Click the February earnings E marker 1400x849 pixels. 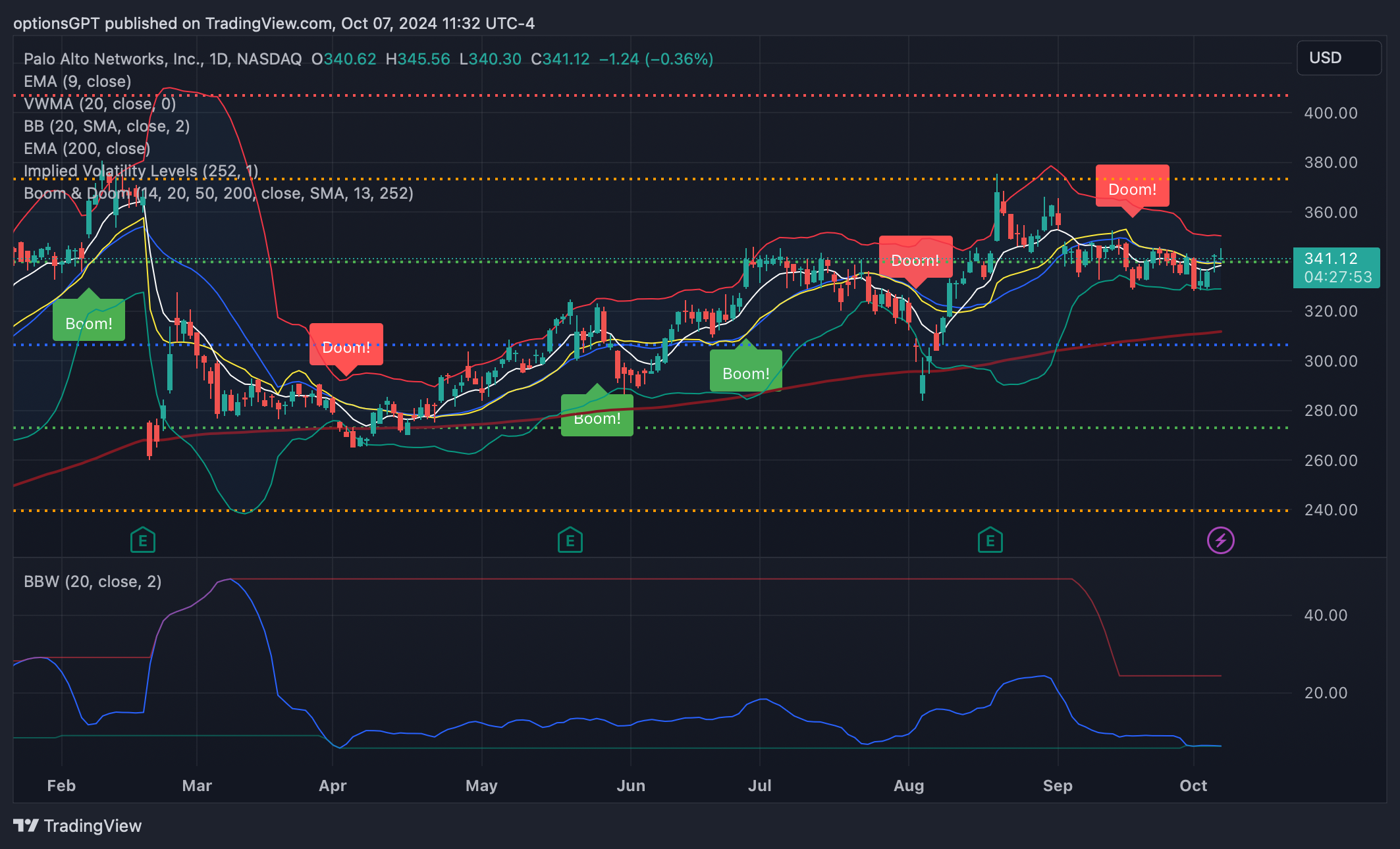(x=143, y=541)
